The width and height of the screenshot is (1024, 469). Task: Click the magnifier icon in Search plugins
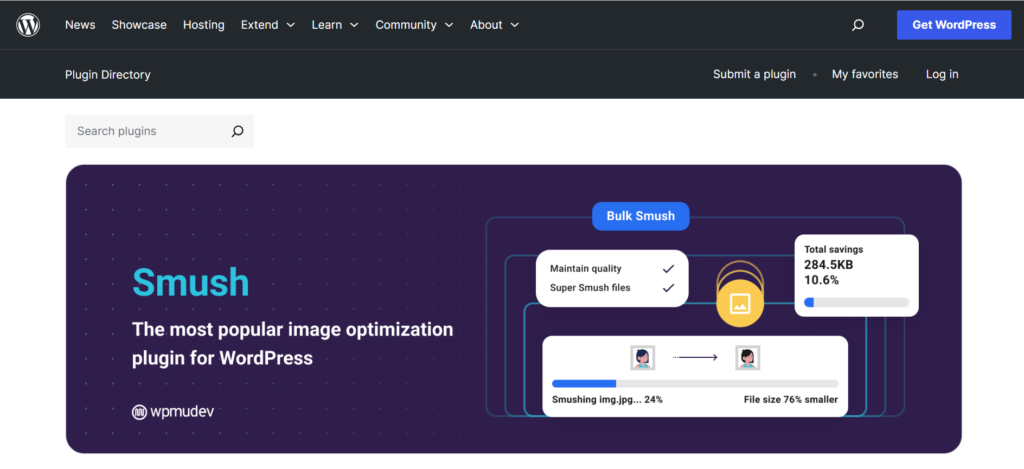[x=237, y=131]
